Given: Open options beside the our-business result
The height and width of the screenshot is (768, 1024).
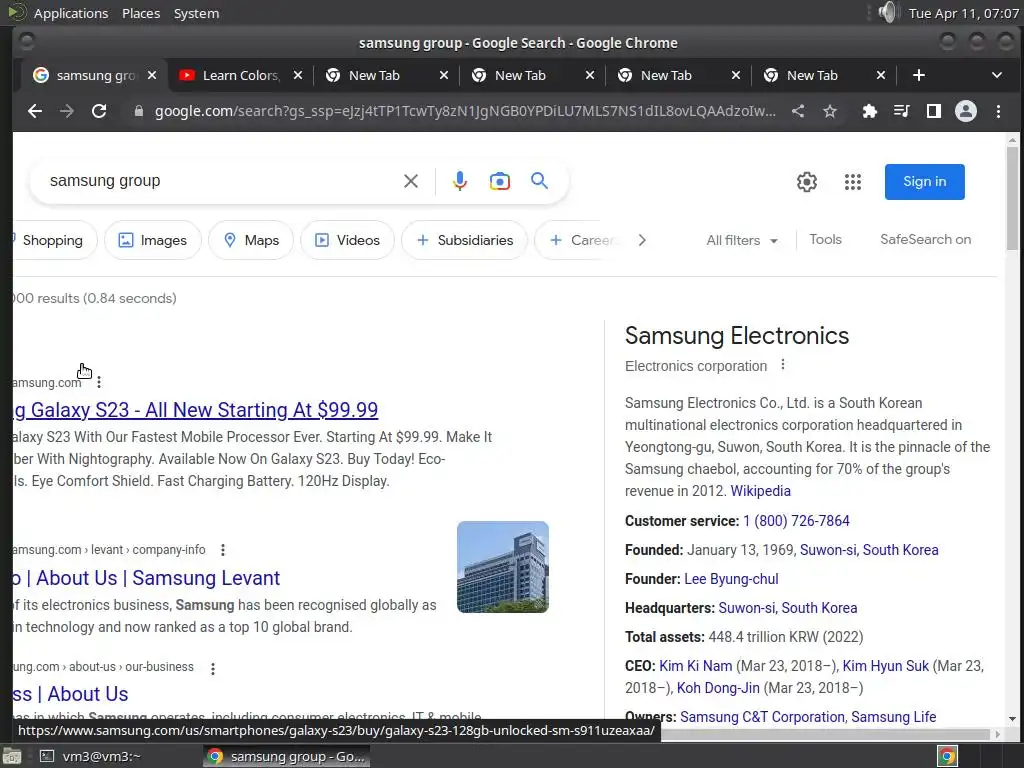Looking at the screenshot, I should coord(213,668).
